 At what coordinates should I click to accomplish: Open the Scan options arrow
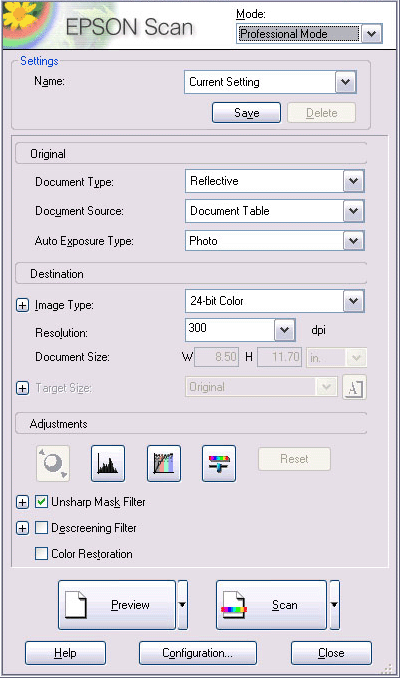tap(334, 604)
